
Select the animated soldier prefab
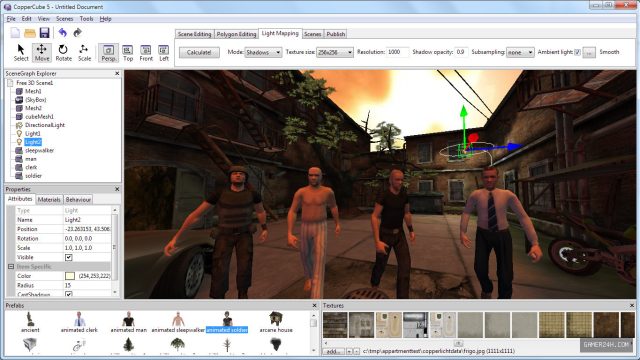(x=227, y=322)
